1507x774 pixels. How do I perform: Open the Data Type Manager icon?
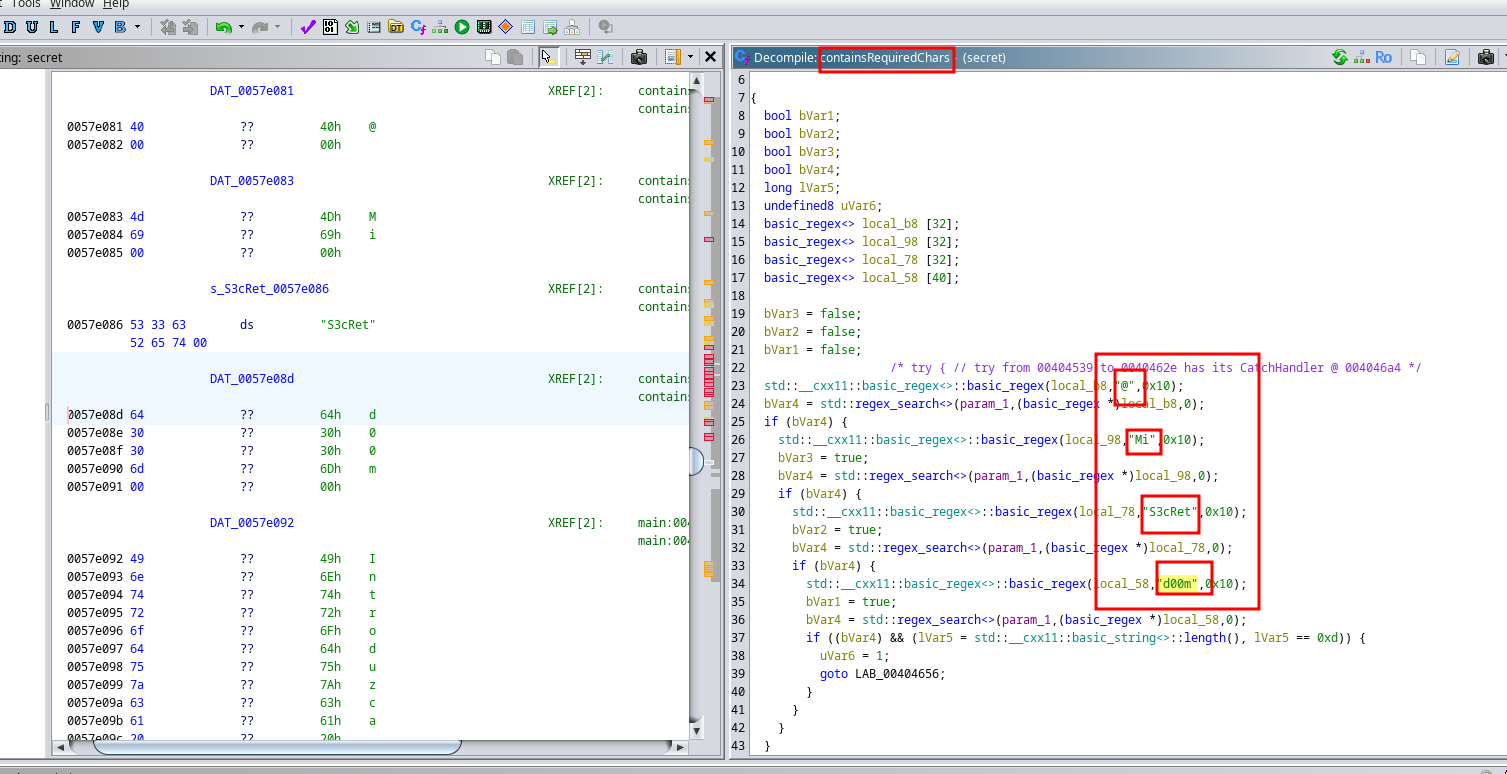coord(396,27)
